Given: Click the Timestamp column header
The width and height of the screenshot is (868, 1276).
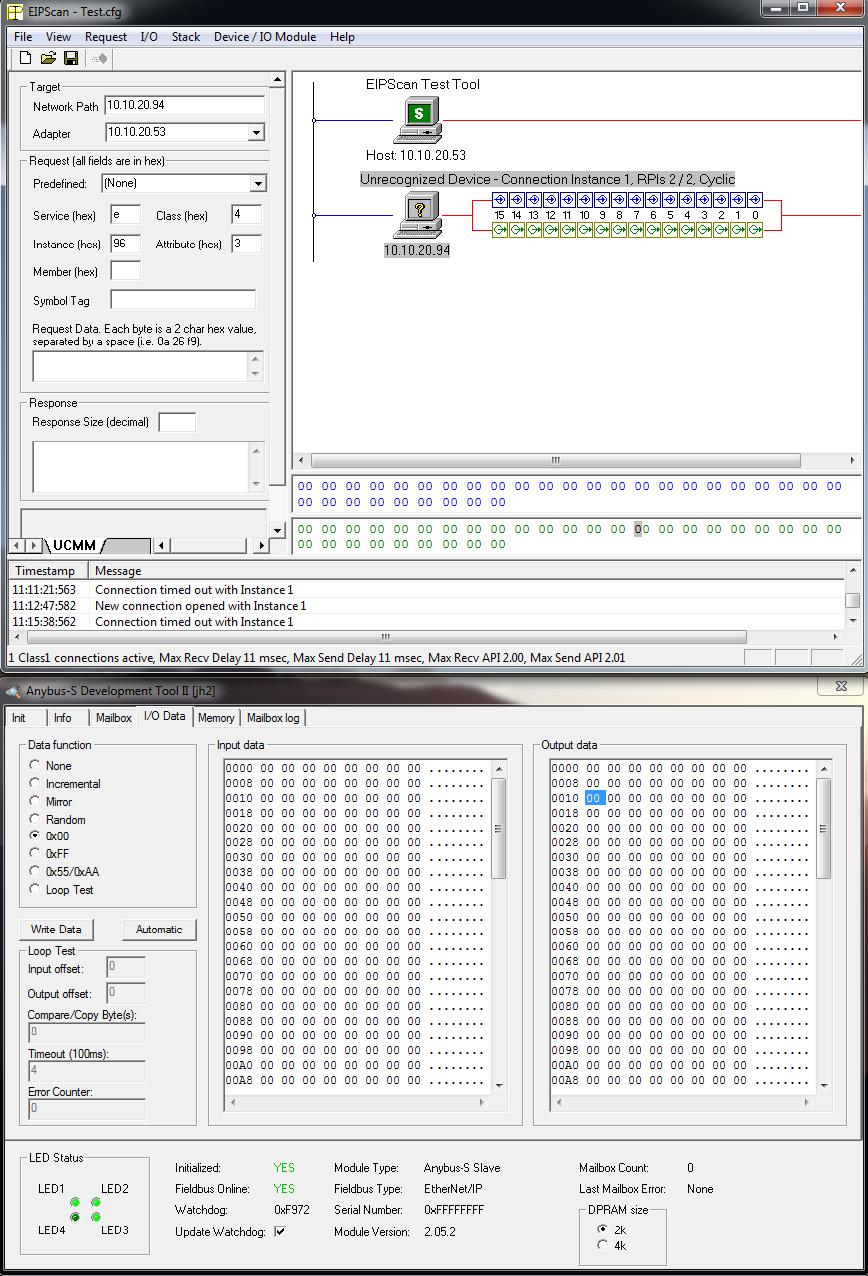Looking at the screenshot, I should pyautogui.click(x=49, y=571).
